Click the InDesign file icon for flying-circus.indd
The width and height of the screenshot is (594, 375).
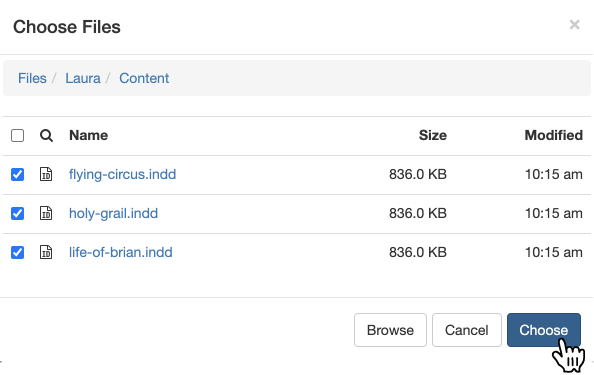(x=46, y=174)
